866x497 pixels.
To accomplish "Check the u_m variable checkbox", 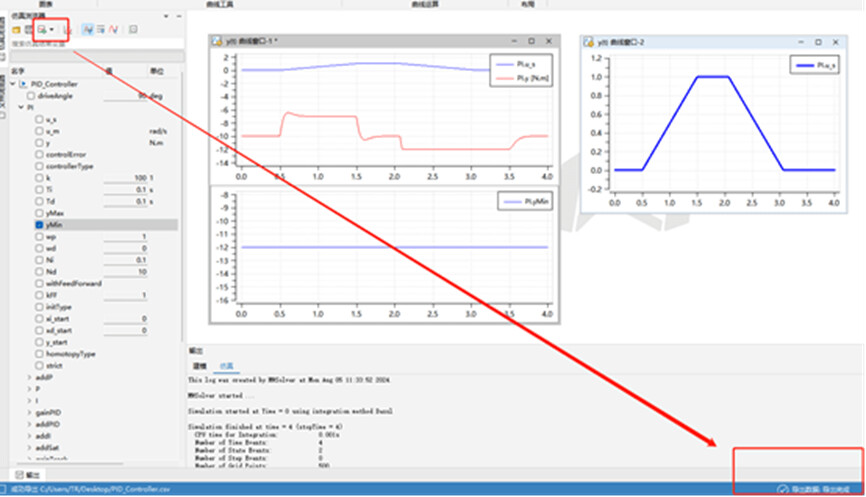I will (39, 131).
